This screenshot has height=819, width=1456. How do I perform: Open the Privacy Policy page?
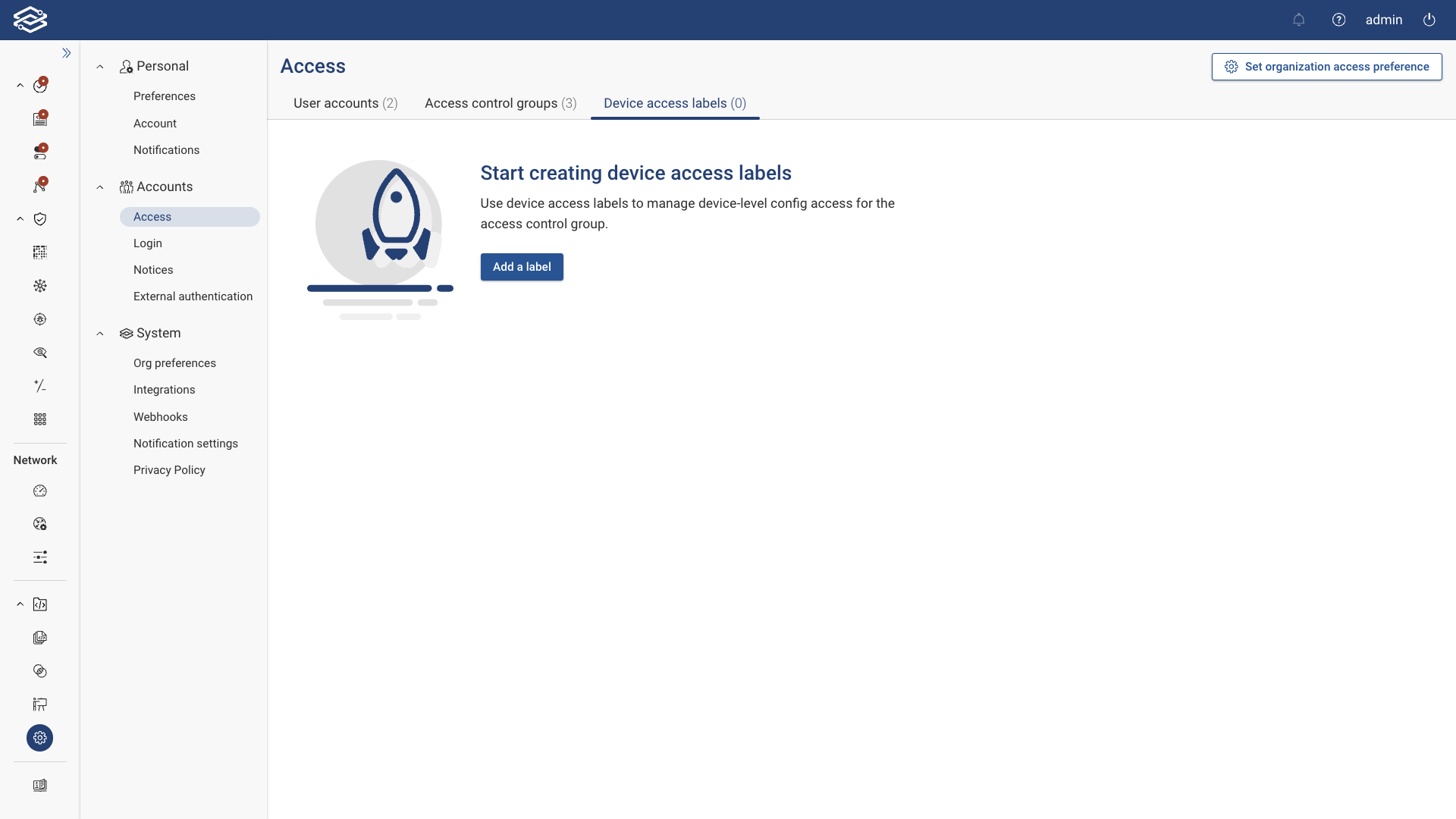click(x=169, y=470)
